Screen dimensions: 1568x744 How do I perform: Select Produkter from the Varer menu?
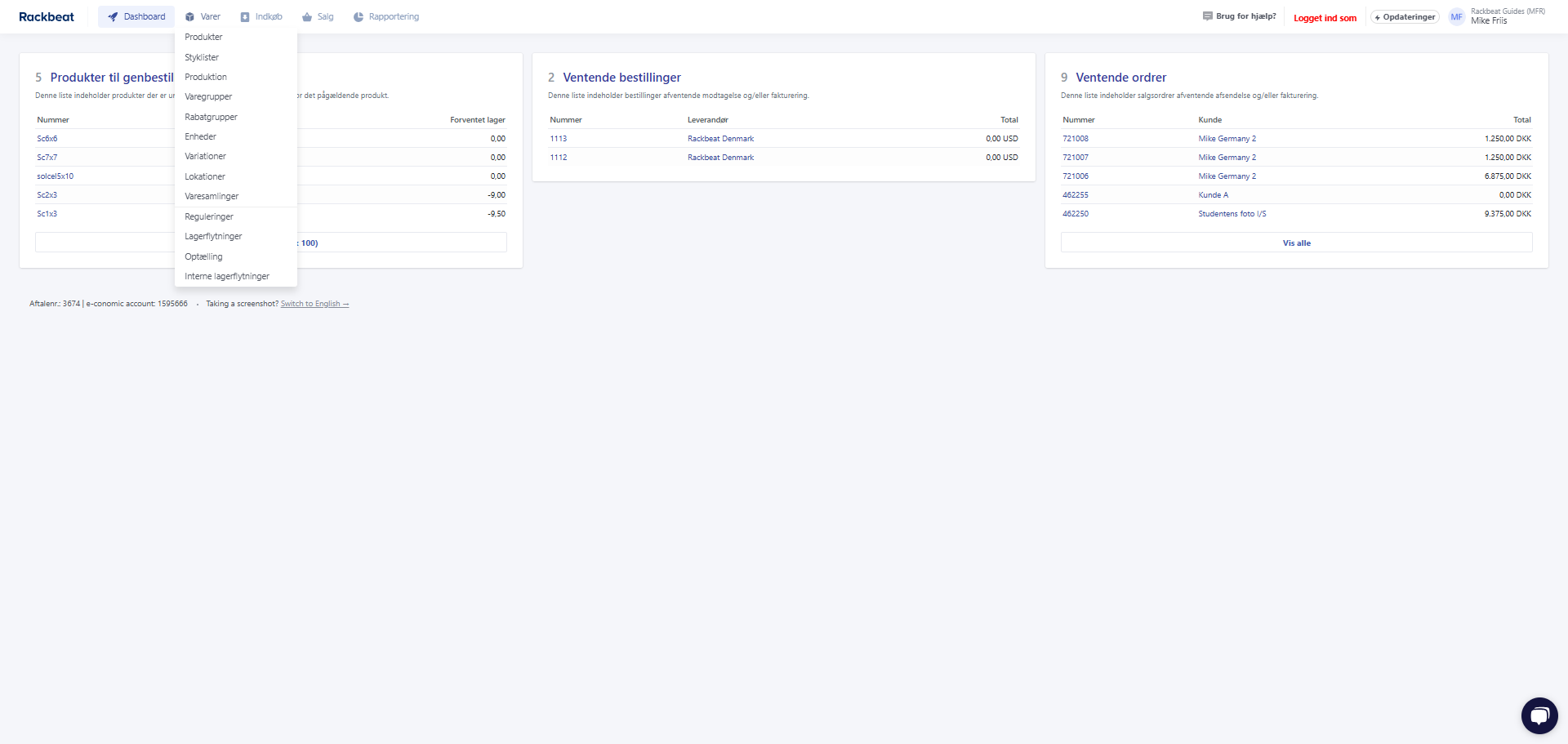[x=203, y=38]
